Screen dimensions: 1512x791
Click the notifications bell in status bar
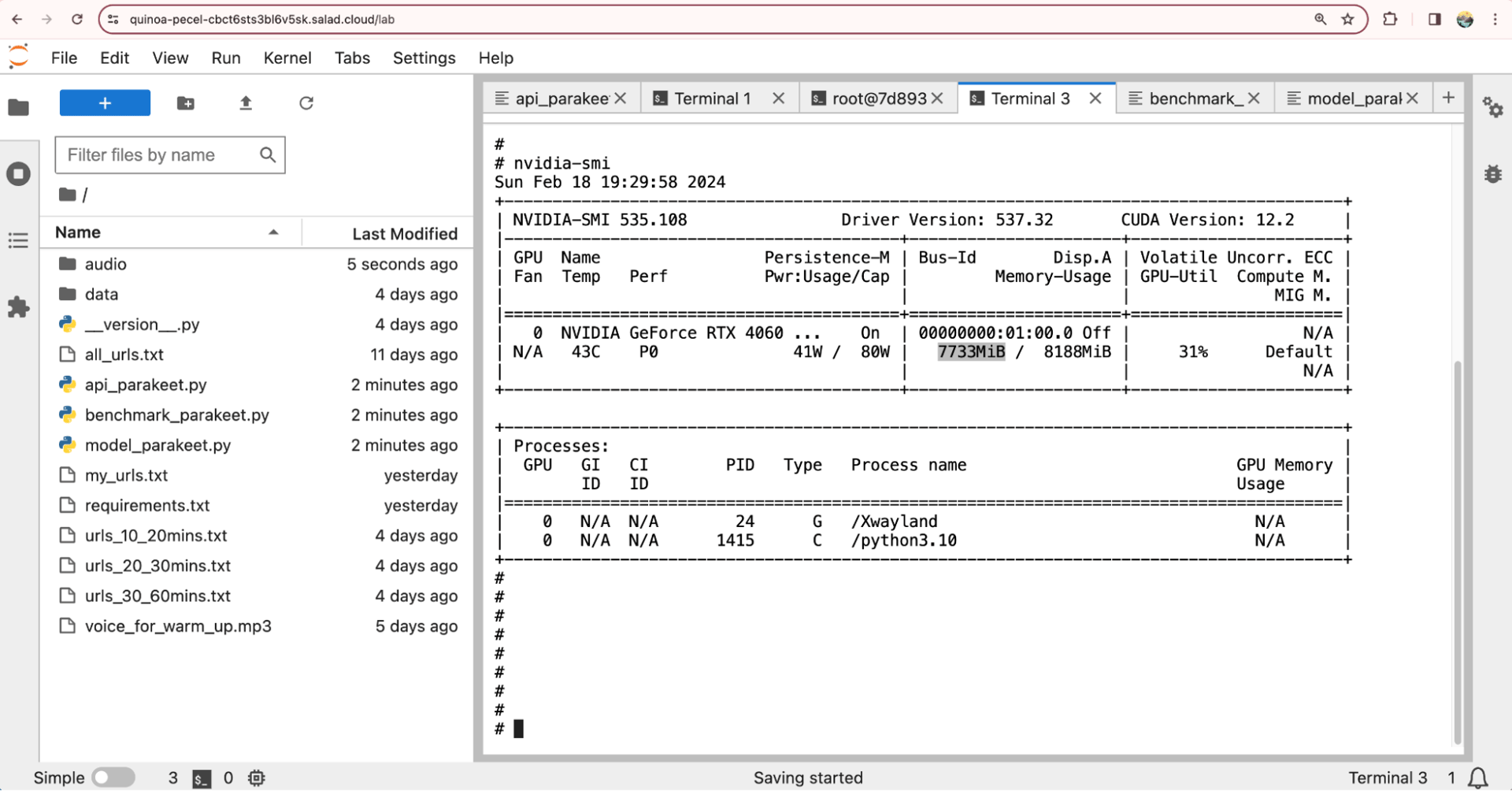click(1478, 778)
